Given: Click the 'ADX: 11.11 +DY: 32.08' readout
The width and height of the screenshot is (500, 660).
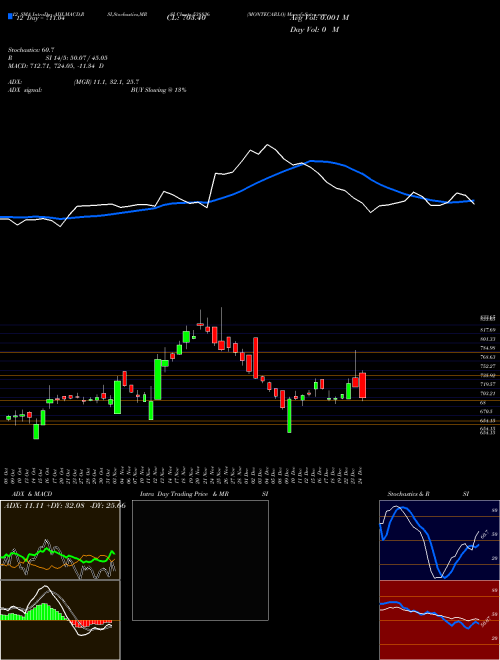Looking at the screenshot, I should tap(45, 505).
